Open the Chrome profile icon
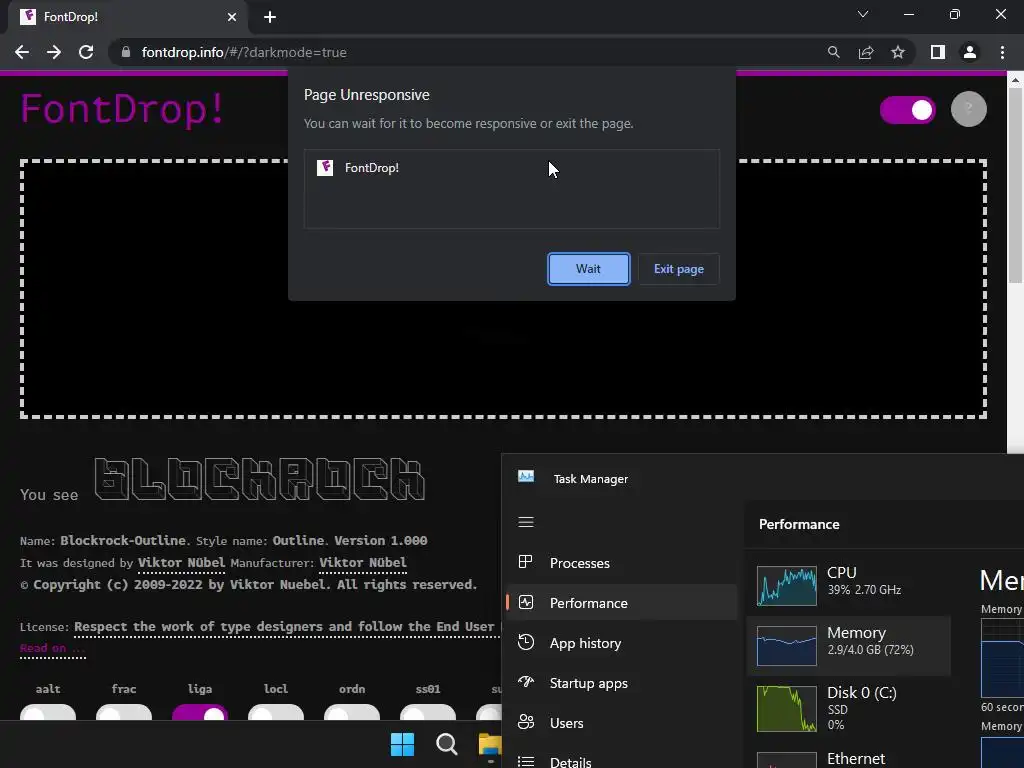1024x768 pixels. (970, 52)
